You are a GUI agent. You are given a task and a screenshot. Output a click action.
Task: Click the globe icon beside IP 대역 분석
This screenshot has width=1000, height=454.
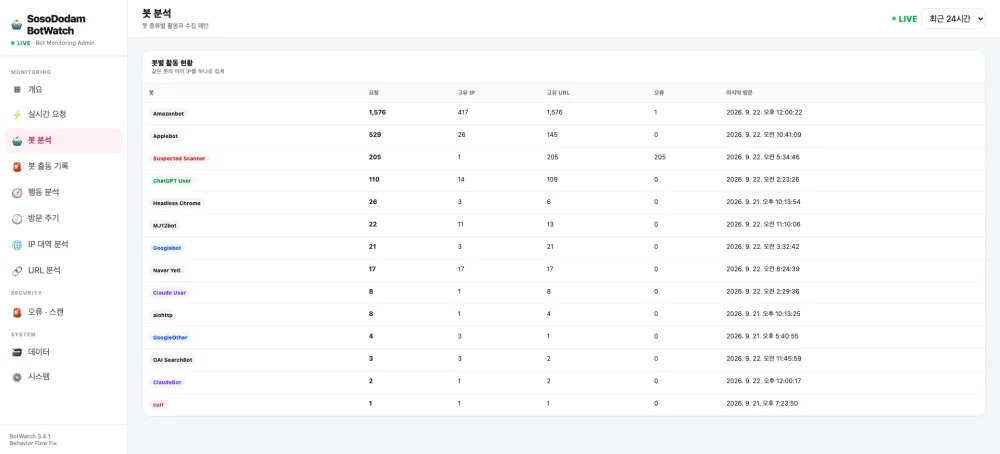click(17, 245)
